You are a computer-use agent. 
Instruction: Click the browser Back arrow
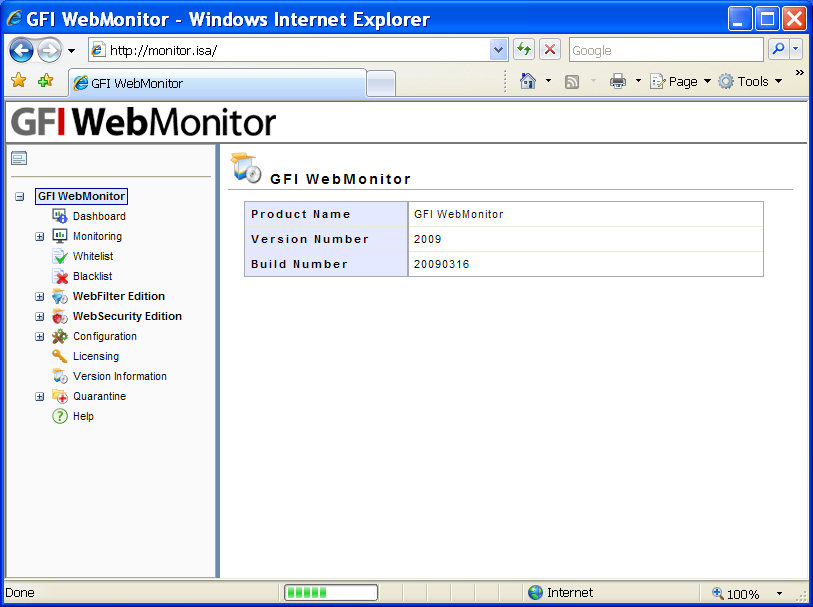pyautogui.click(x=21, y=50)
